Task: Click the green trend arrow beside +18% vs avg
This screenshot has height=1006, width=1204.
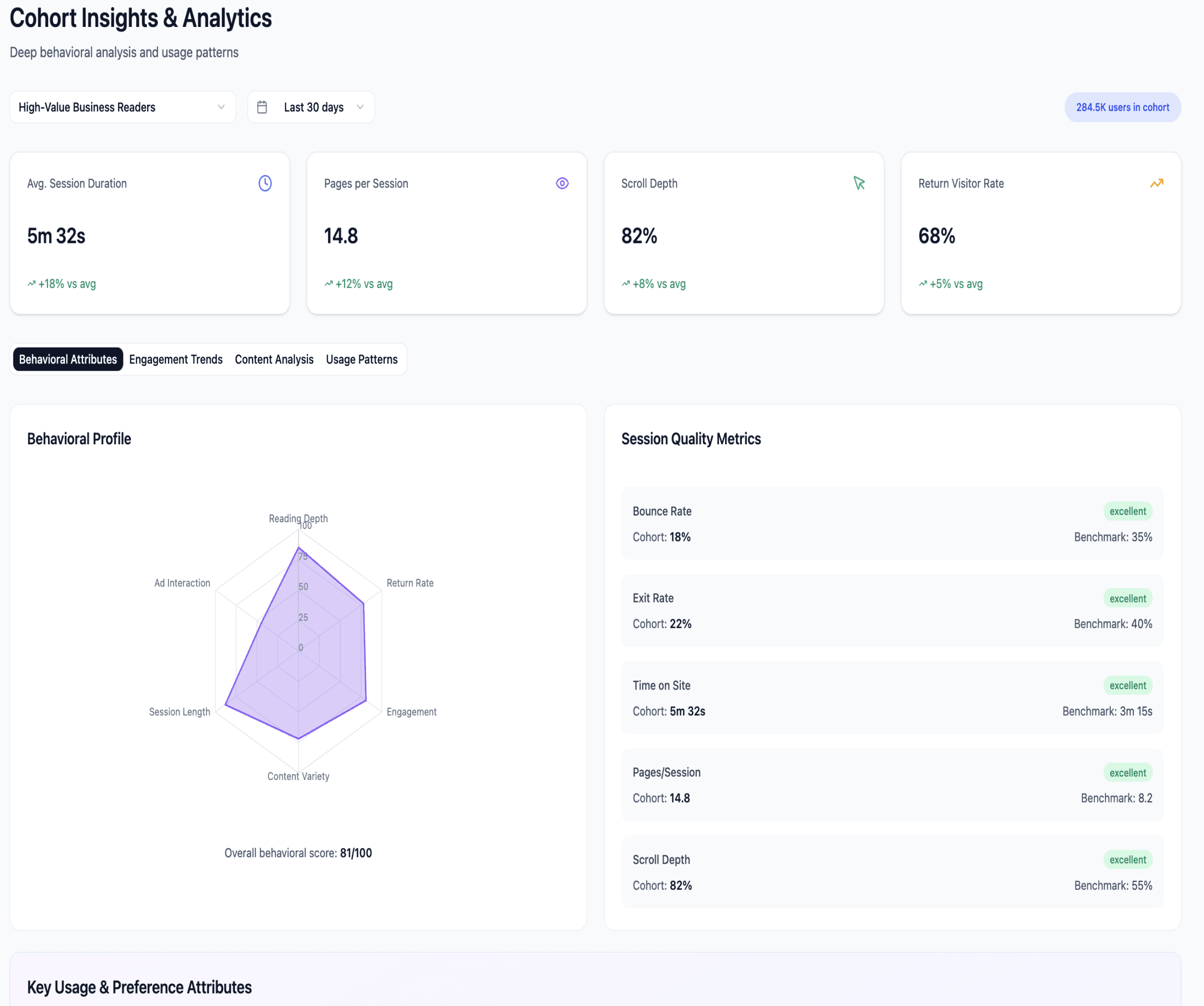Action: click(x=32, y=284)
